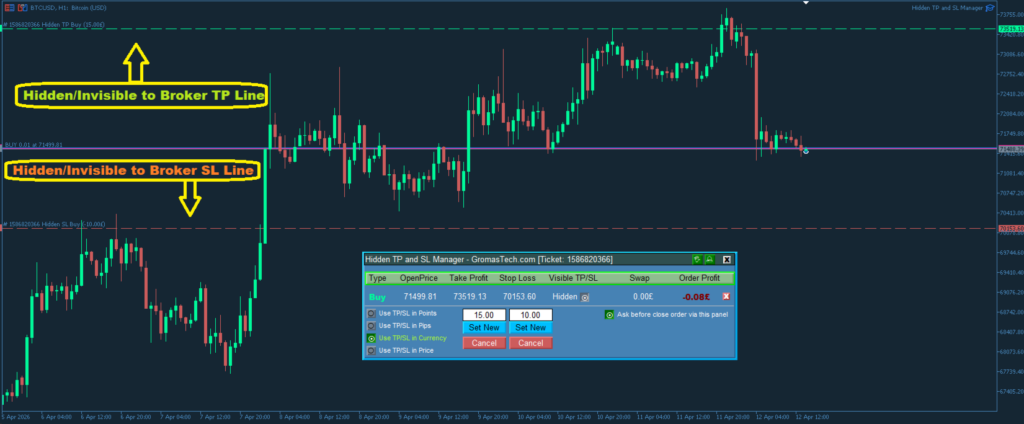Click the expert advisor graduation cap icon
The height and width of the screenshot is (424, 1024).
(x=990, y=8)
